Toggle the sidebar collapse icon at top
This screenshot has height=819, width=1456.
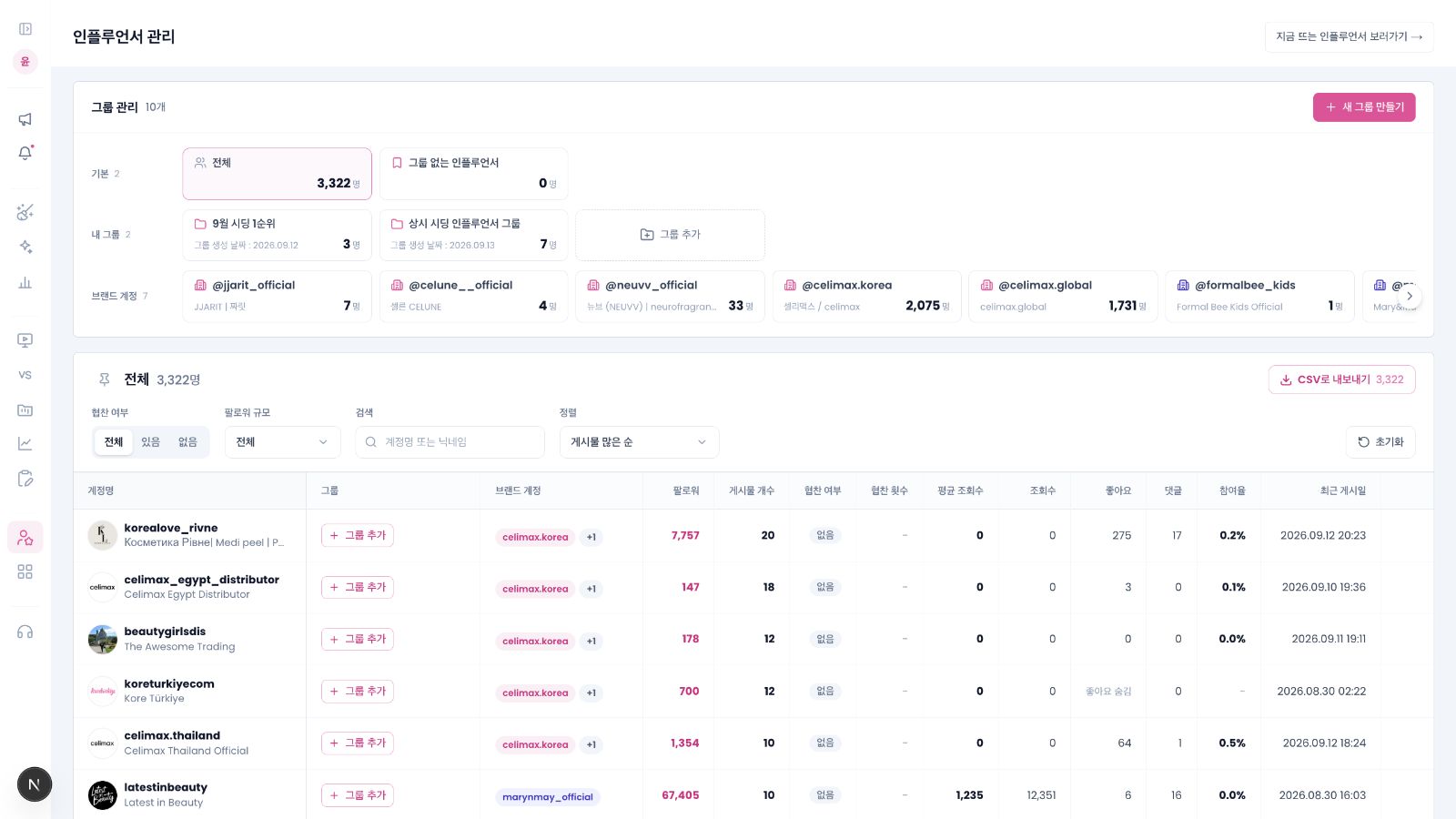[25, 29]
